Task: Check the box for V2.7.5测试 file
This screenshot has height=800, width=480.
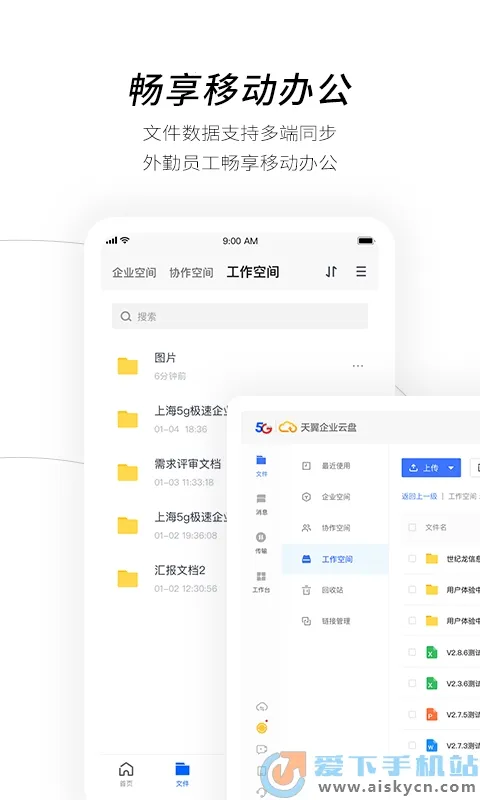Action: coord(412,714)
